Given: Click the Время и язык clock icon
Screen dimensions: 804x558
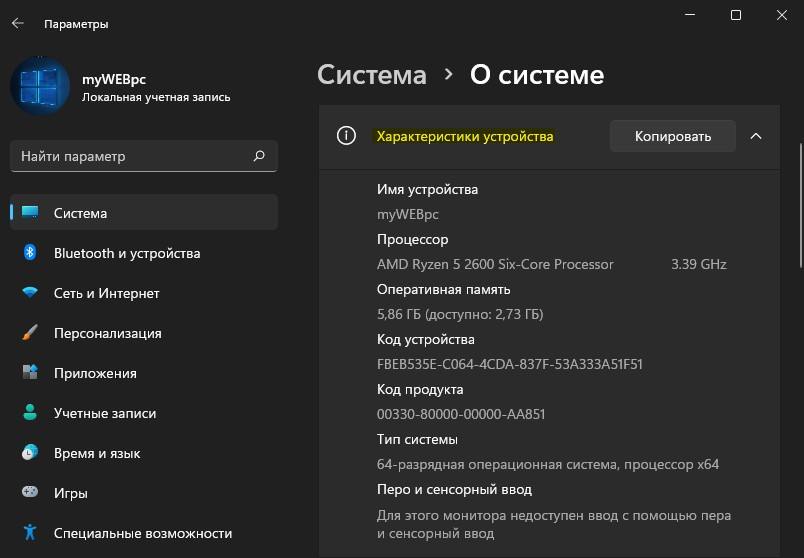Looking at the screenshot, I should [x=30, y=452].
